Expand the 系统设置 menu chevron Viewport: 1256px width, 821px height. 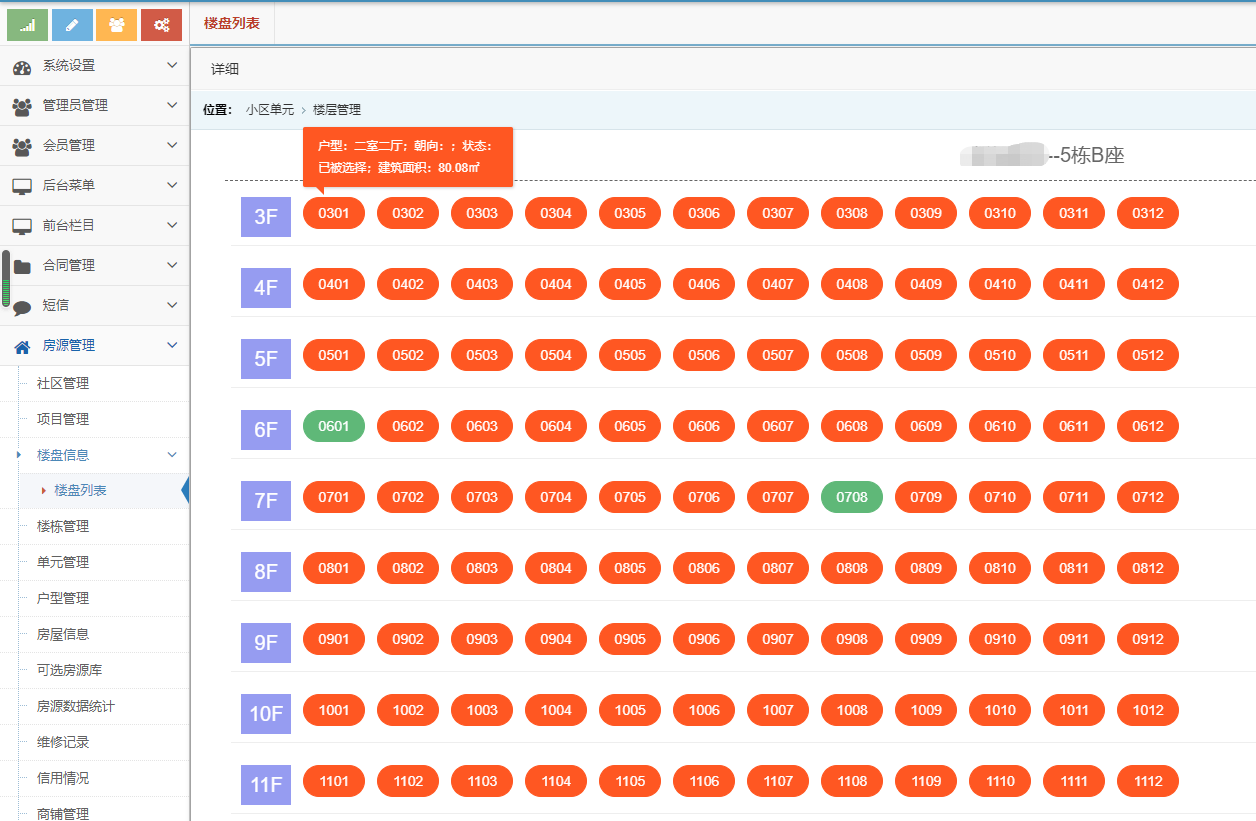pos(172,65)
